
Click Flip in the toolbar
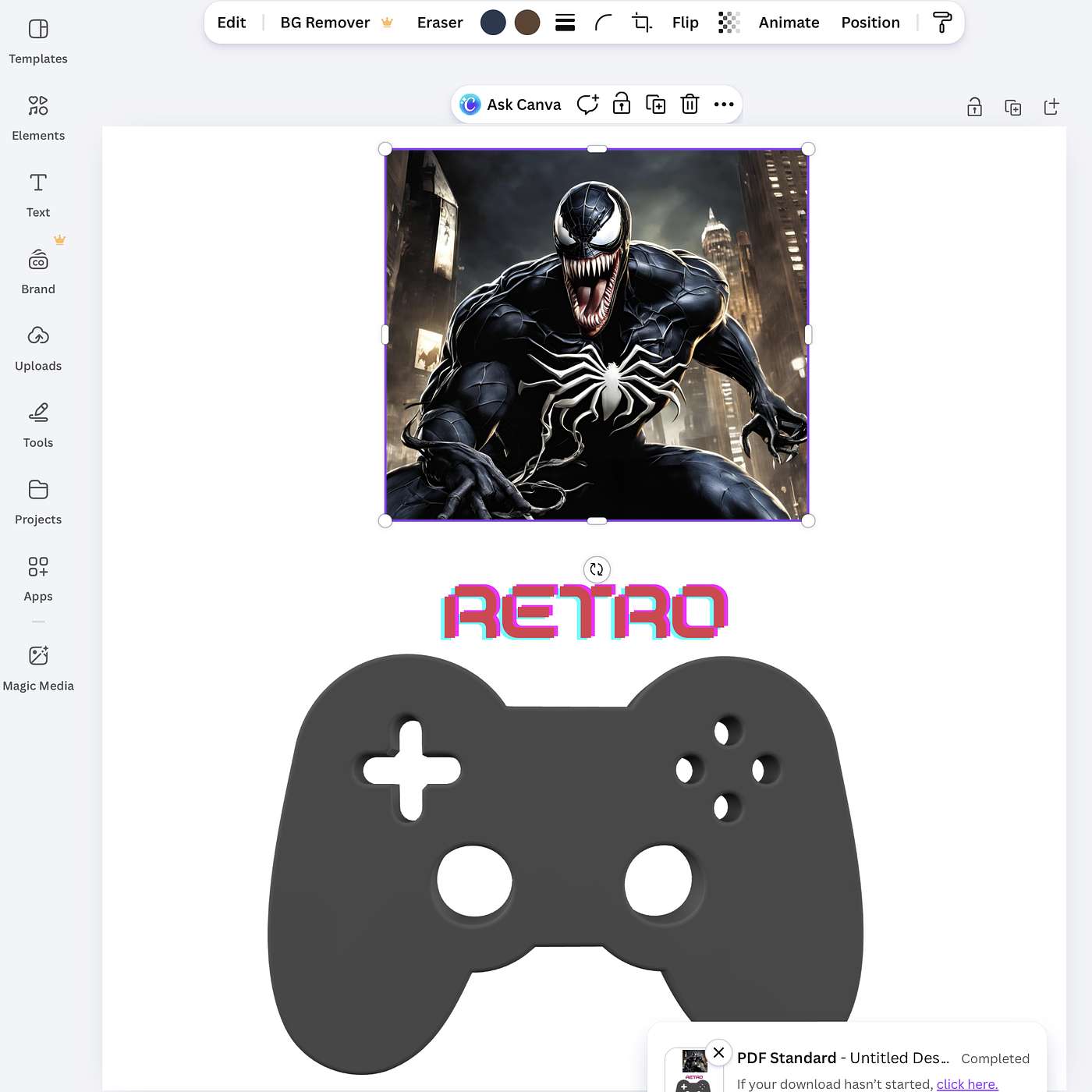[x=686, y=23]
